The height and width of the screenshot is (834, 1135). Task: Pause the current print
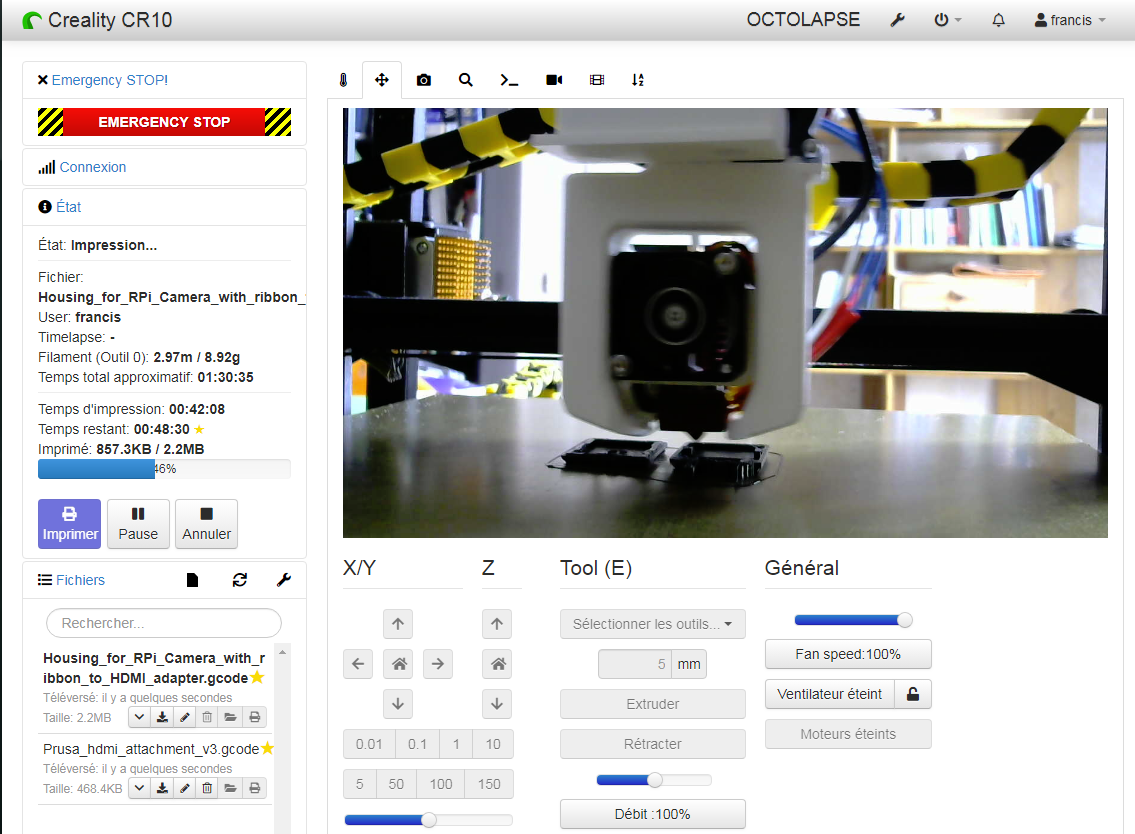click(138, 523)
